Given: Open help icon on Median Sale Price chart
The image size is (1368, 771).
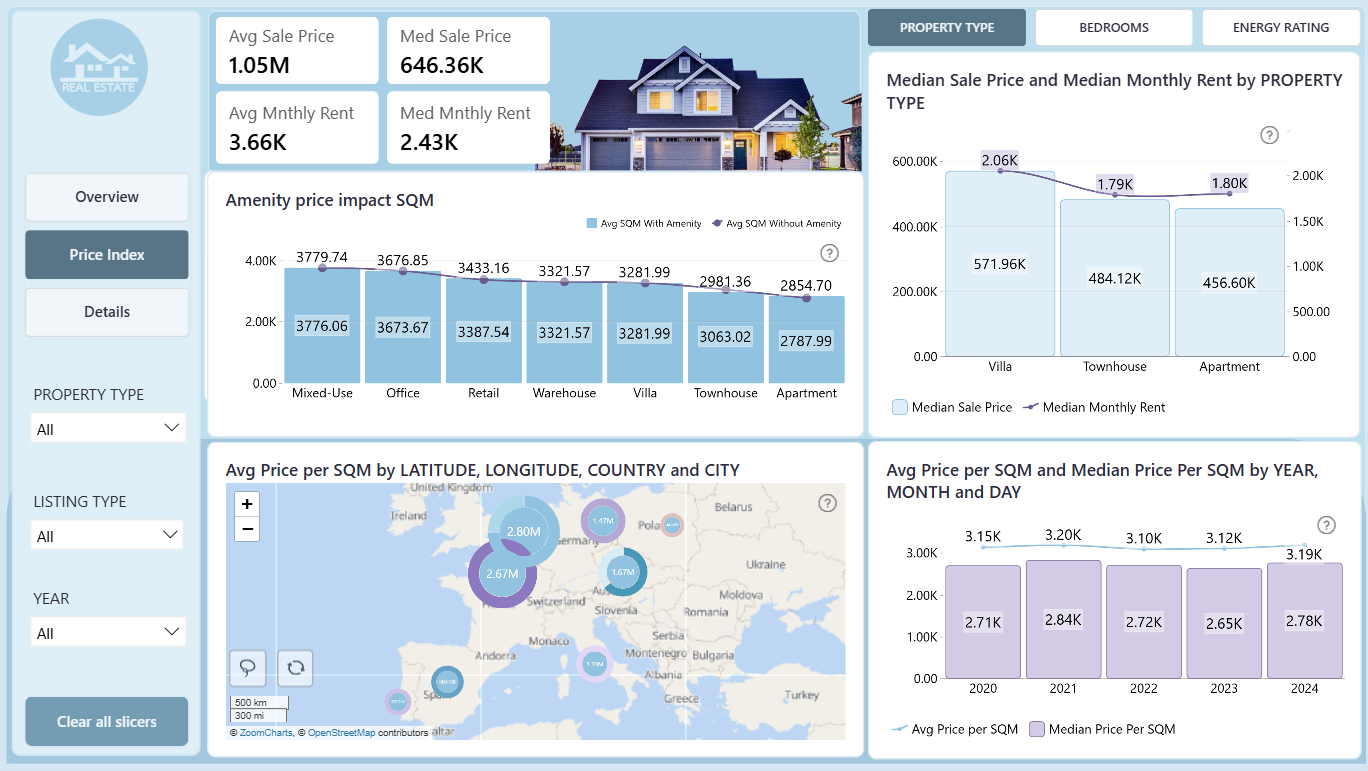Looking at the screenshot, I should pos(1270,135).
